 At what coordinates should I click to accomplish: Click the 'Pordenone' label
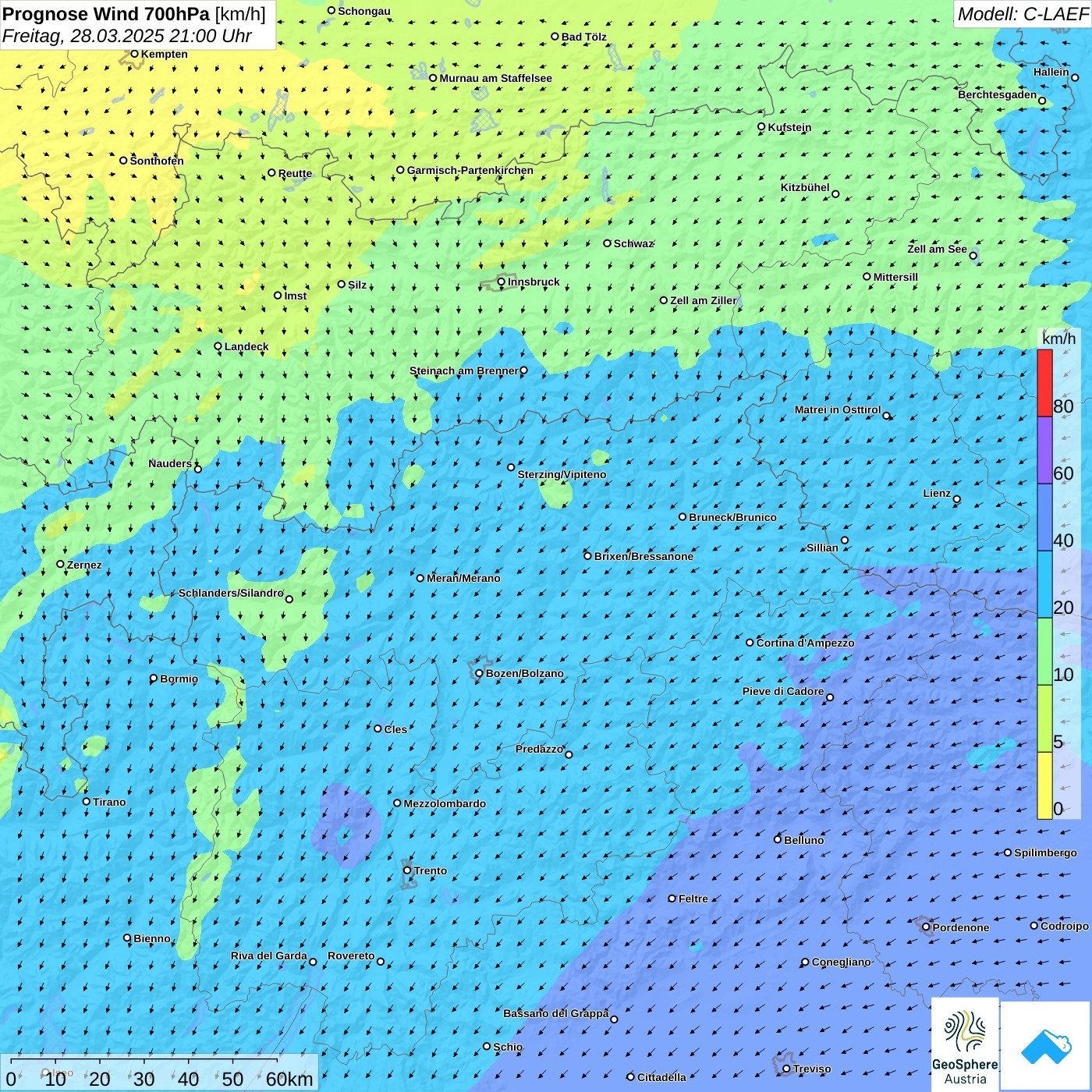pos(961,927)
